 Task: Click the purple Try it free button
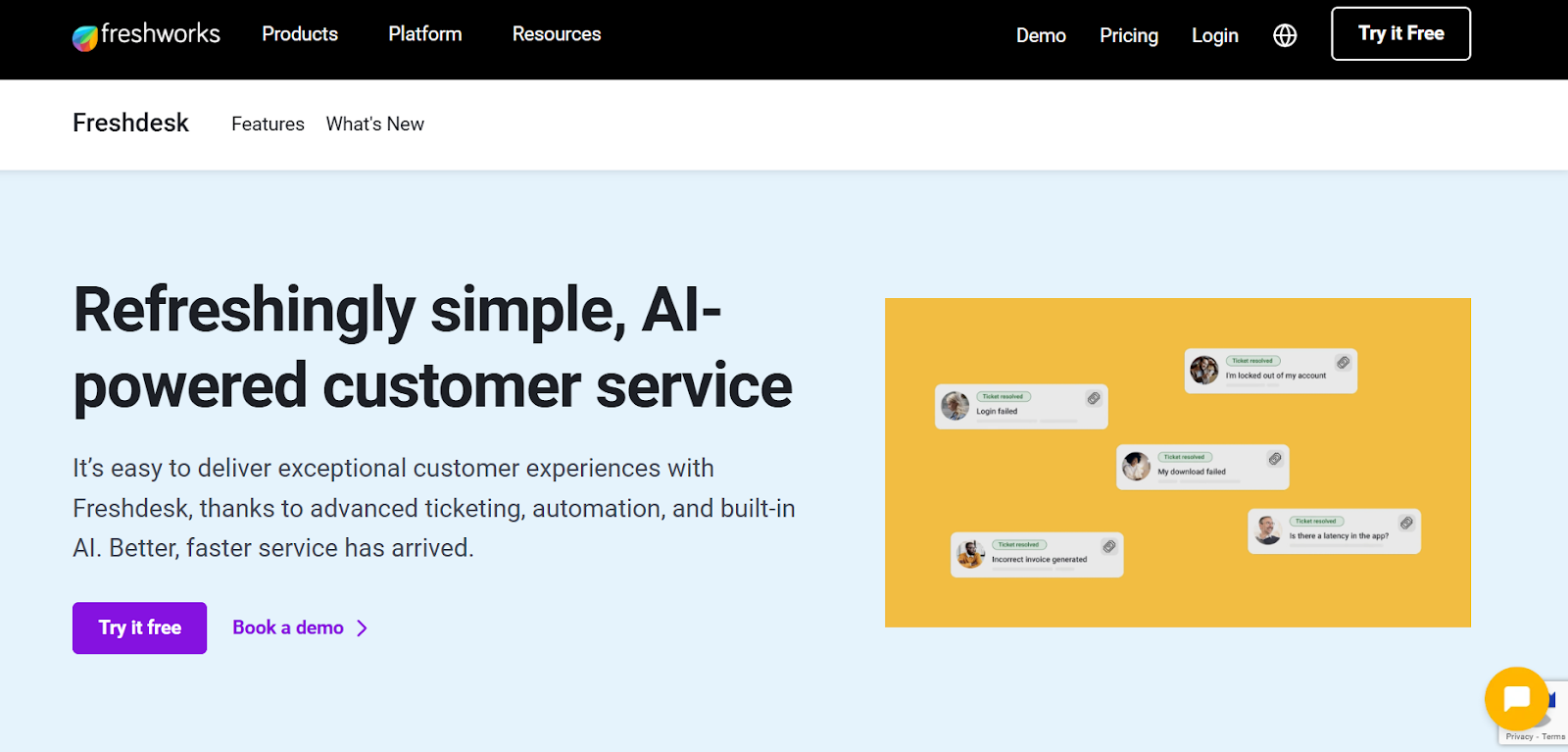[x=139, y=627]
